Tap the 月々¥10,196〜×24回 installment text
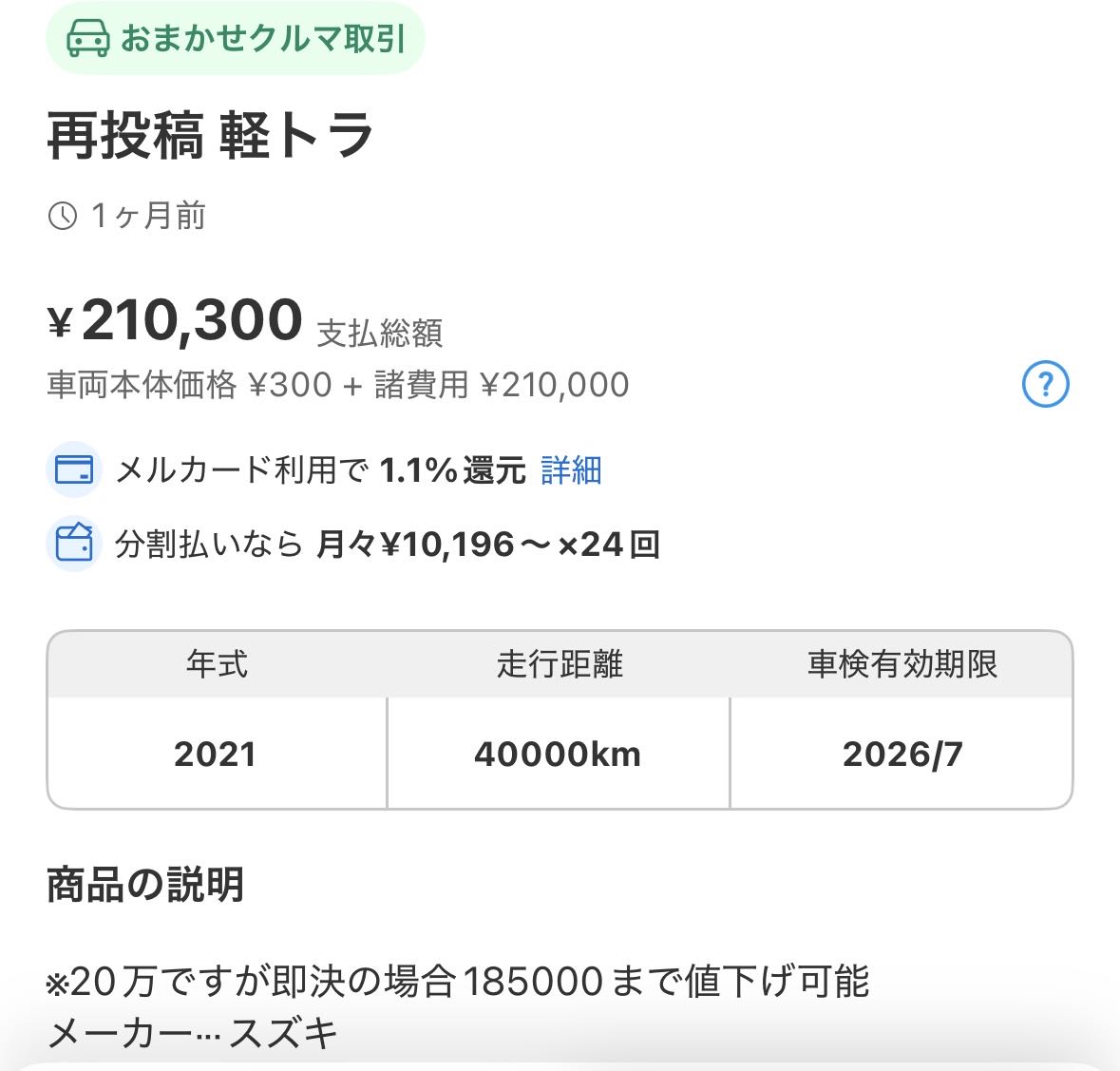Image resolution: width=1120 pixels, height=1071 pixels. click(487, 545)
